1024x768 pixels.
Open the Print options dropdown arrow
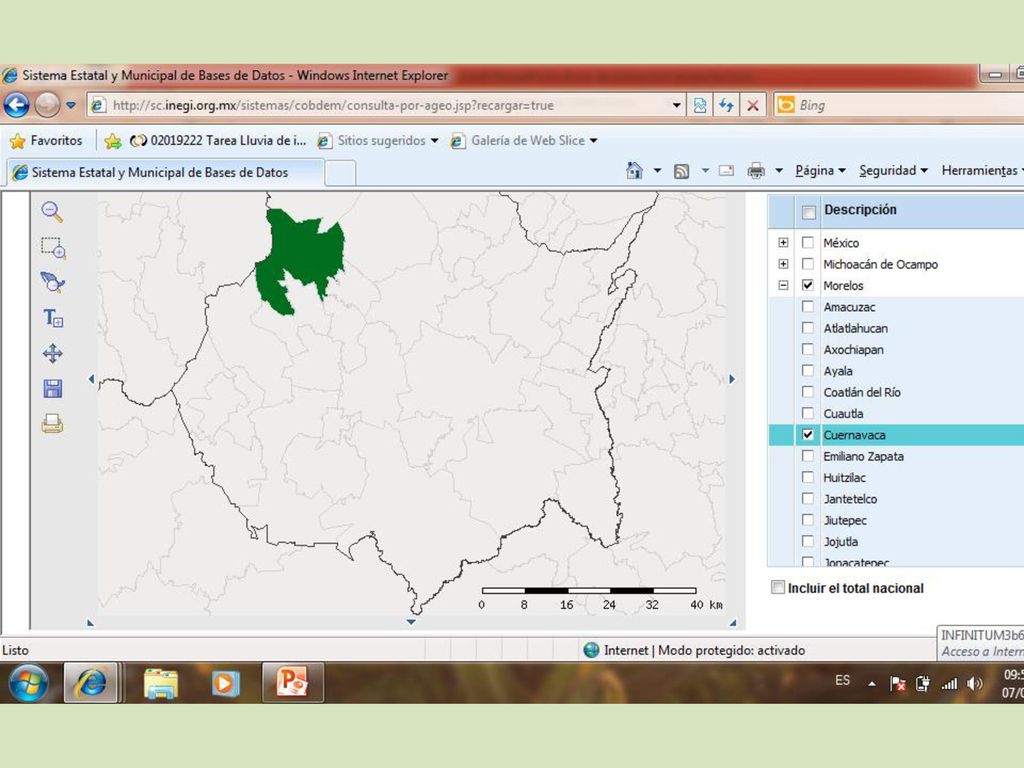pos(778,171)
